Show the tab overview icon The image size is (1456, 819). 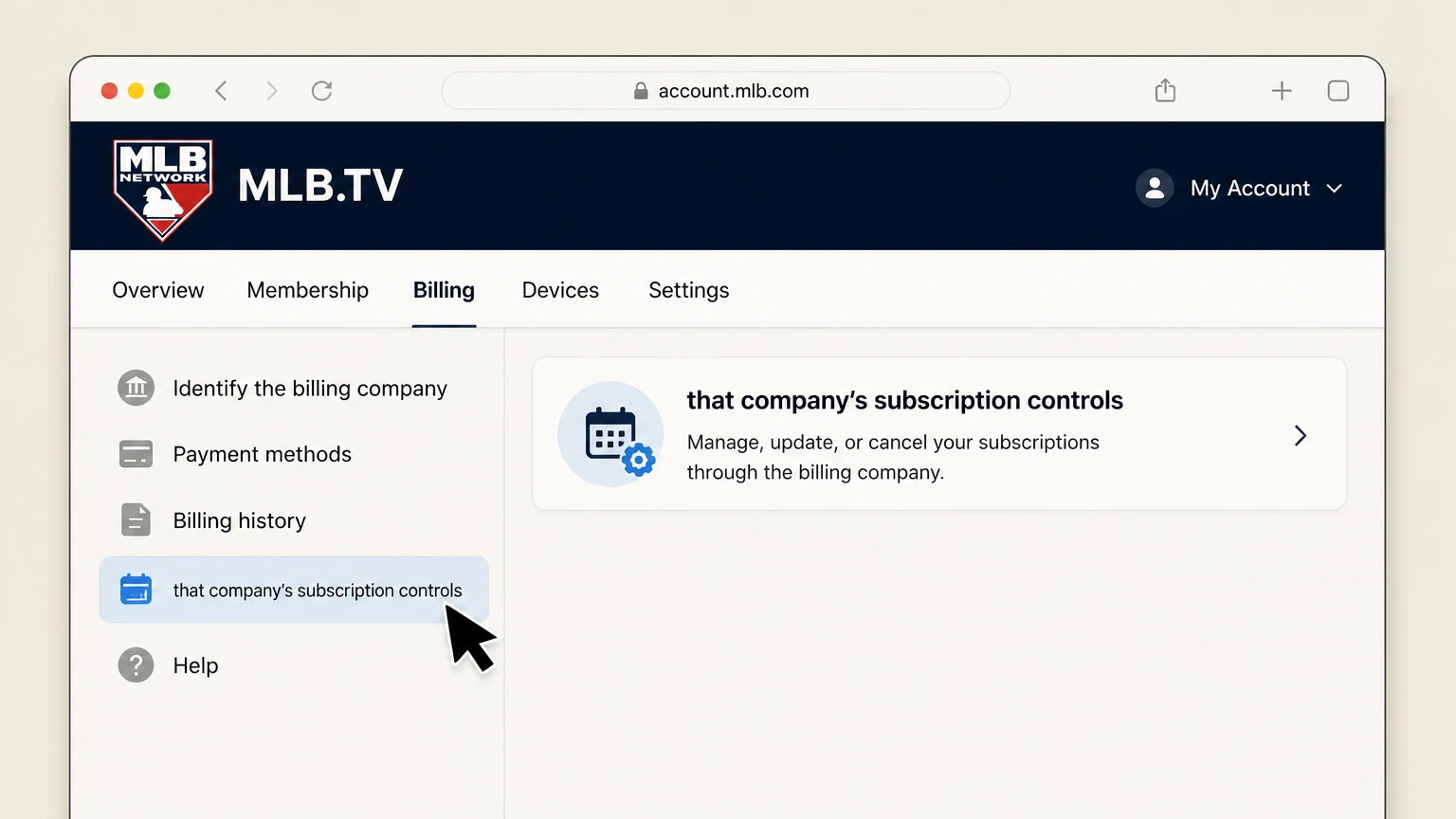(1338, 91)
